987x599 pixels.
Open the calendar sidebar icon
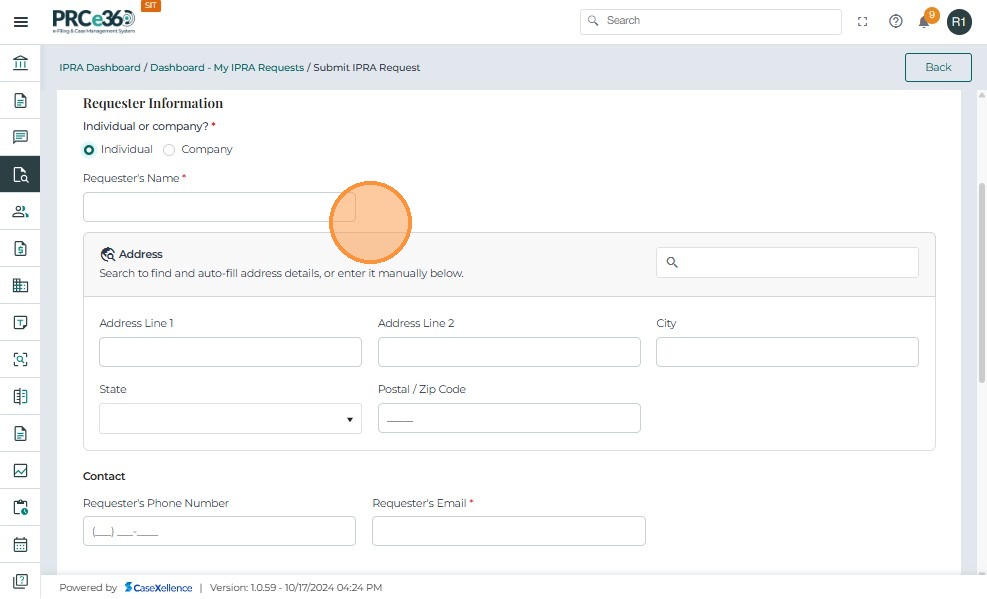(20, 545)
